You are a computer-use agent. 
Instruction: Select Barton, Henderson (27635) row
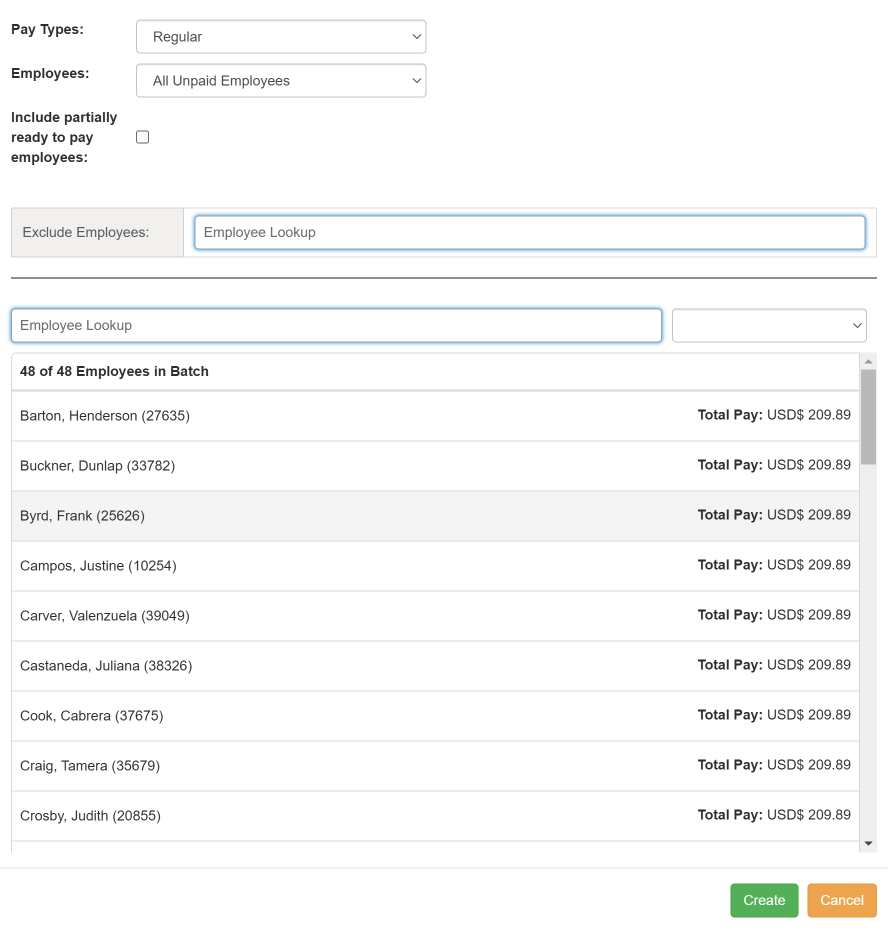pyautogui.click(x=435, y=415)
